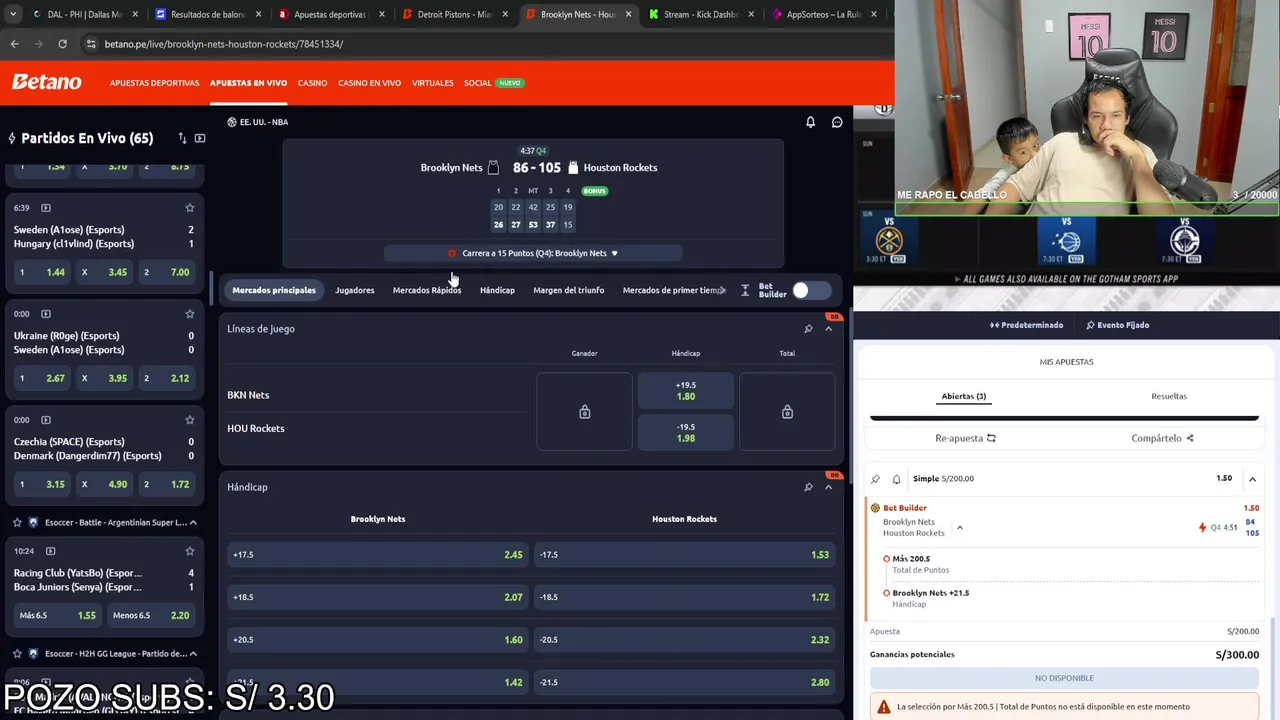The width and height of the screenshot is (1280, 720).
Task: Star the Esoccer Battle Argentinian Super League
Action: [x=17, y=522]
